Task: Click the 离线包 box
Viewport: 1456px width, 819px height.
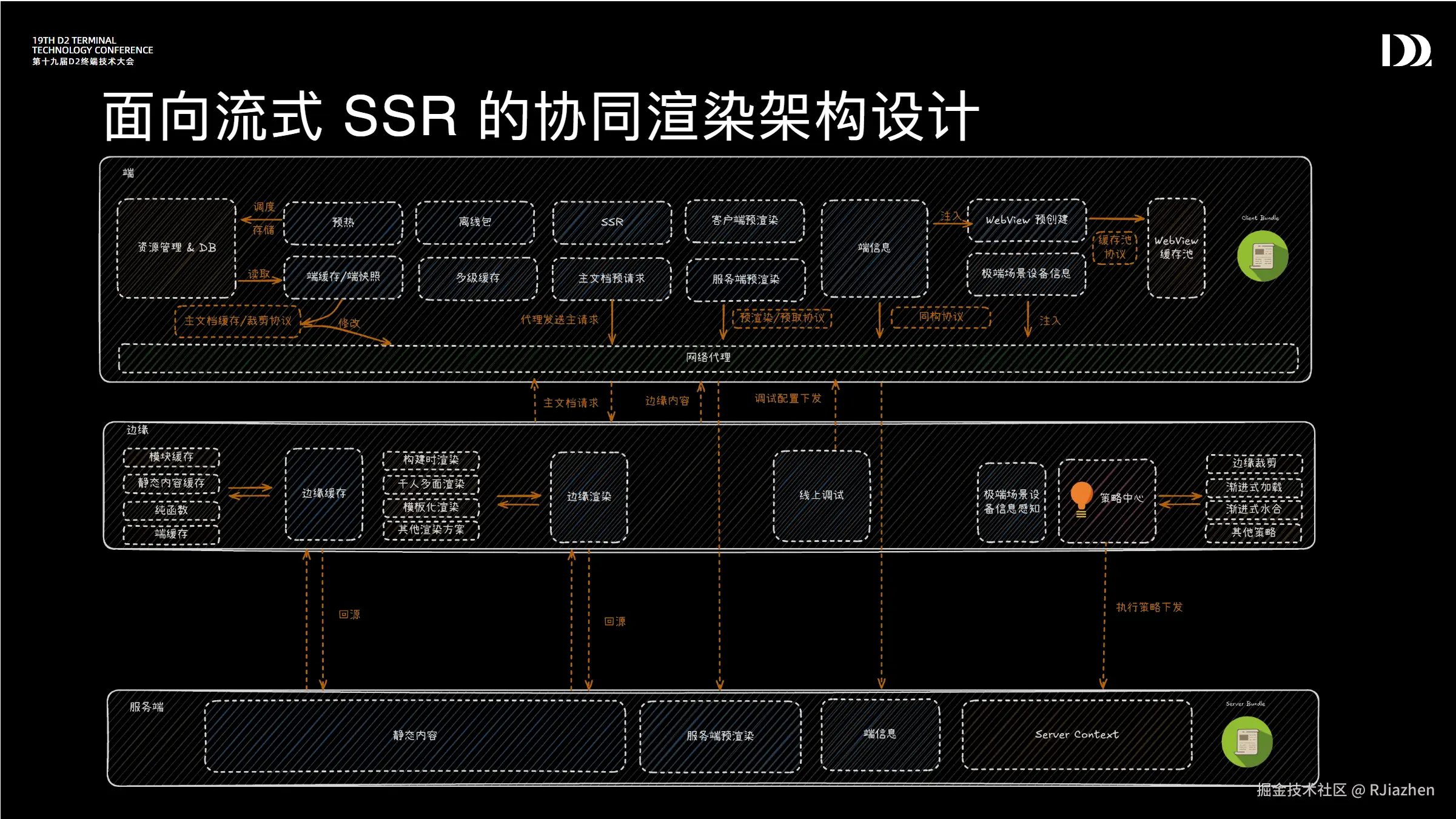Action: pos(475,222)
